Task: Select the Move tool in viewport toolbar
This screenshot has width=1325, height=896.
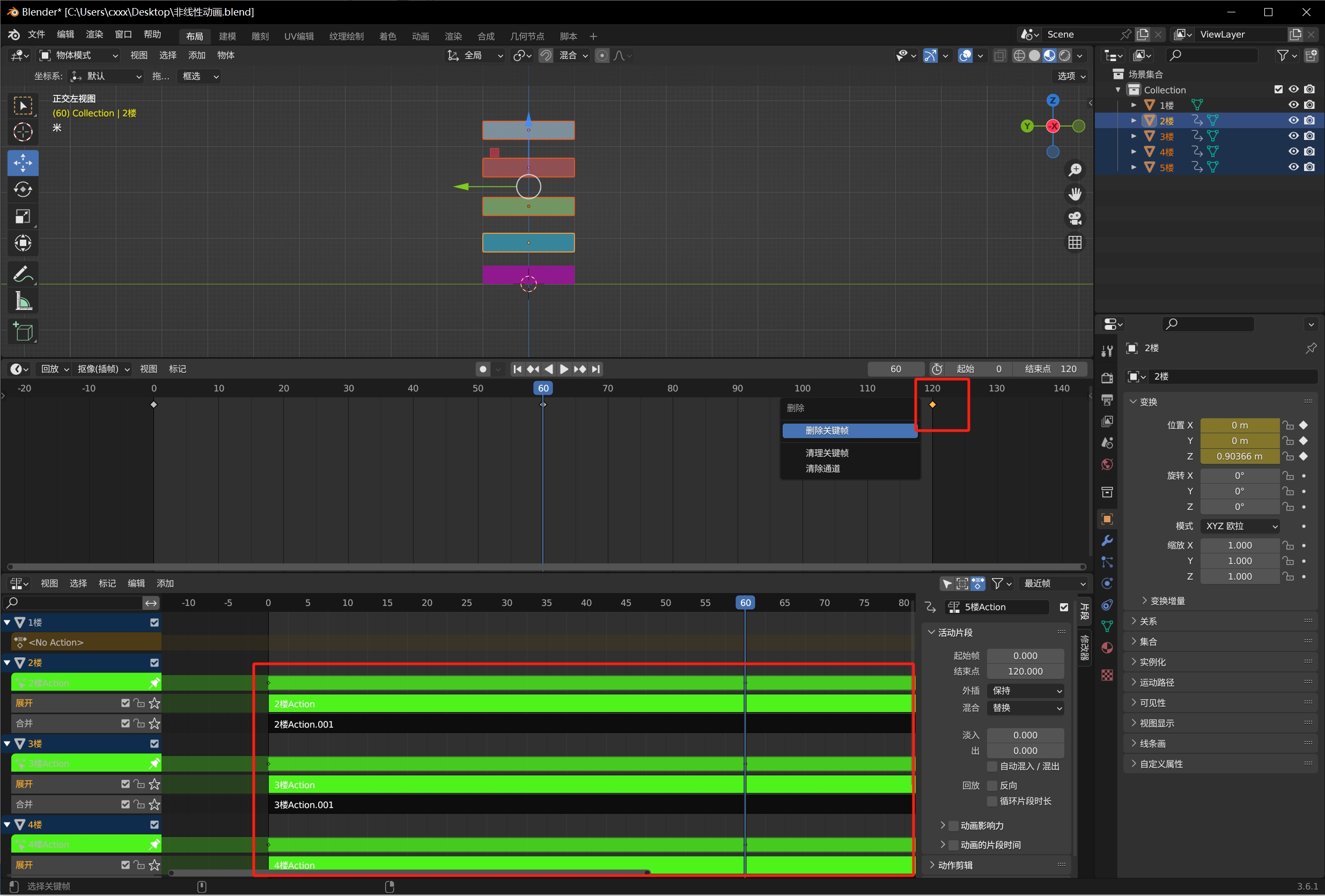Action: coord(23,163)
